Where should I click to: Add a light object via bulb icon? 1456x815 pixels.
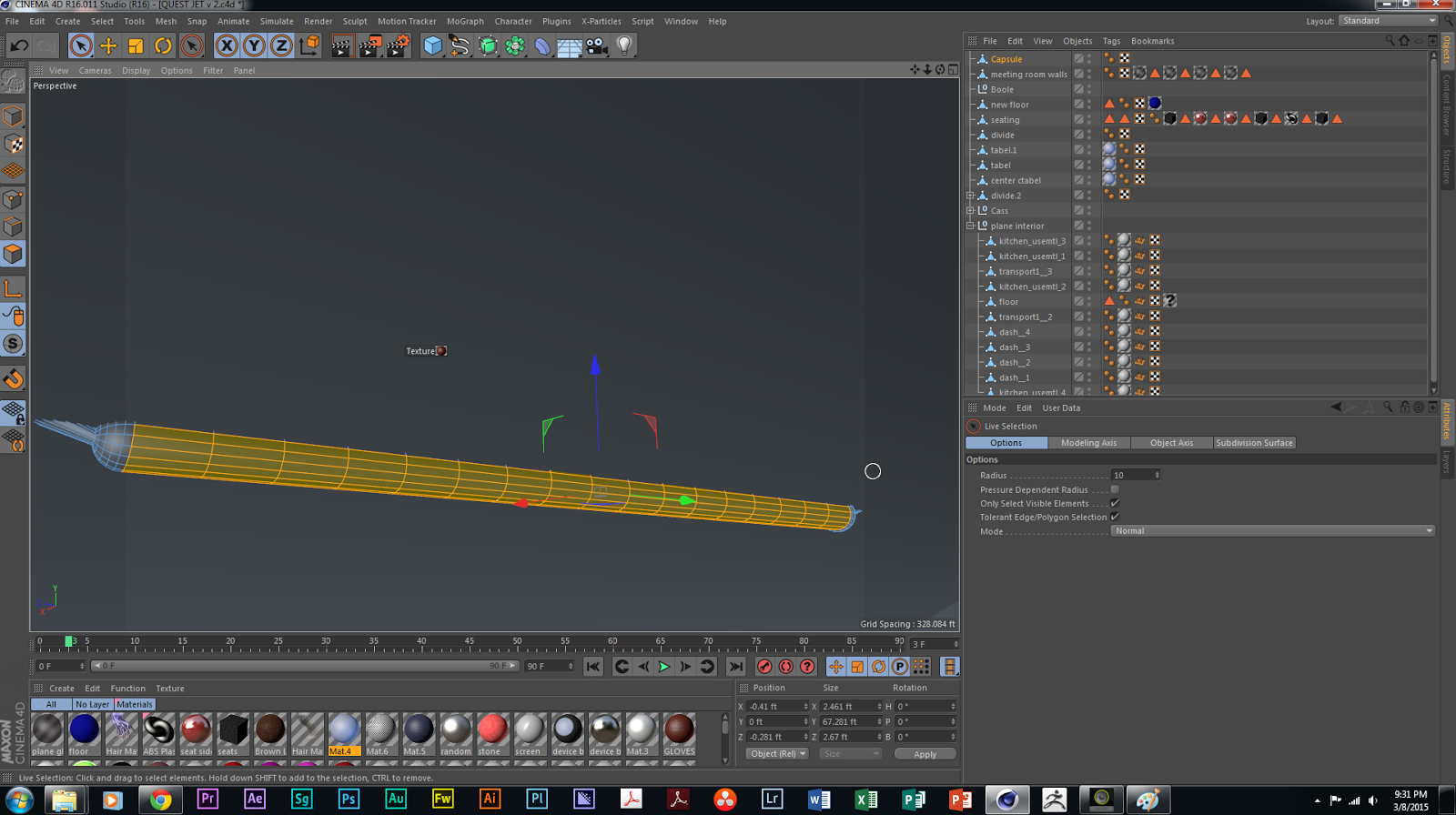click(624, 45)
